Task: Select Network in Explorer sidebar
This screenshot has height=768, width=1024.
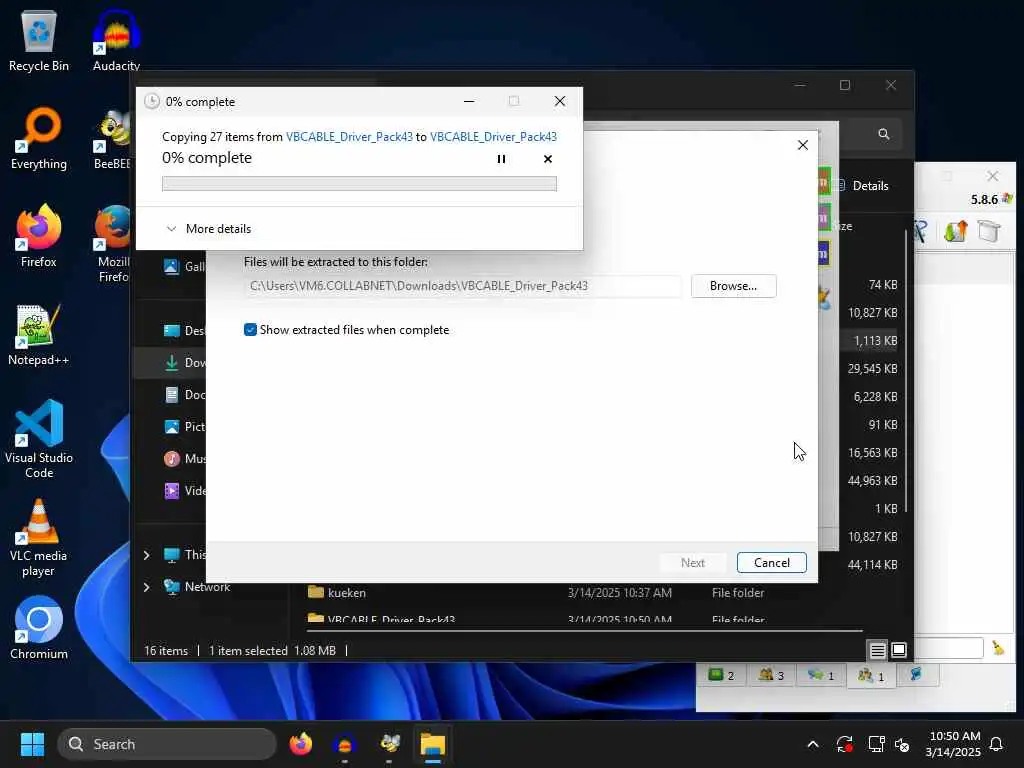Action: pos(197,587)
